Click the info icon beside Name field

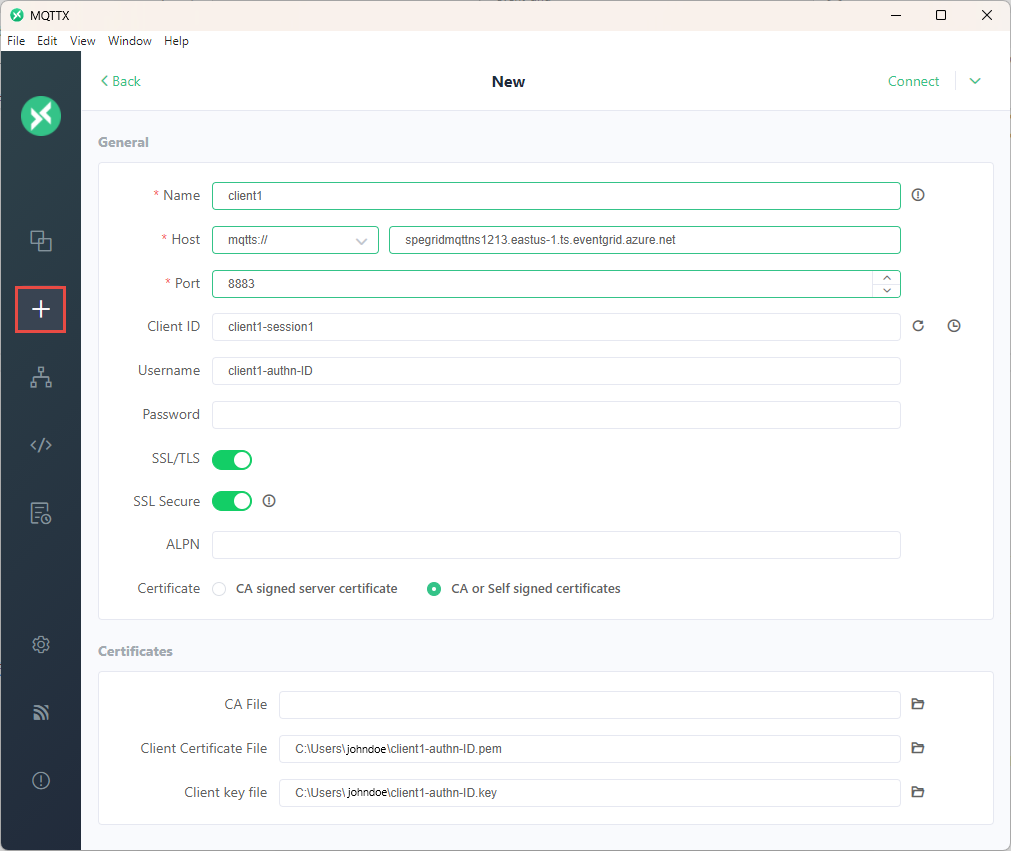pos(918,195)
